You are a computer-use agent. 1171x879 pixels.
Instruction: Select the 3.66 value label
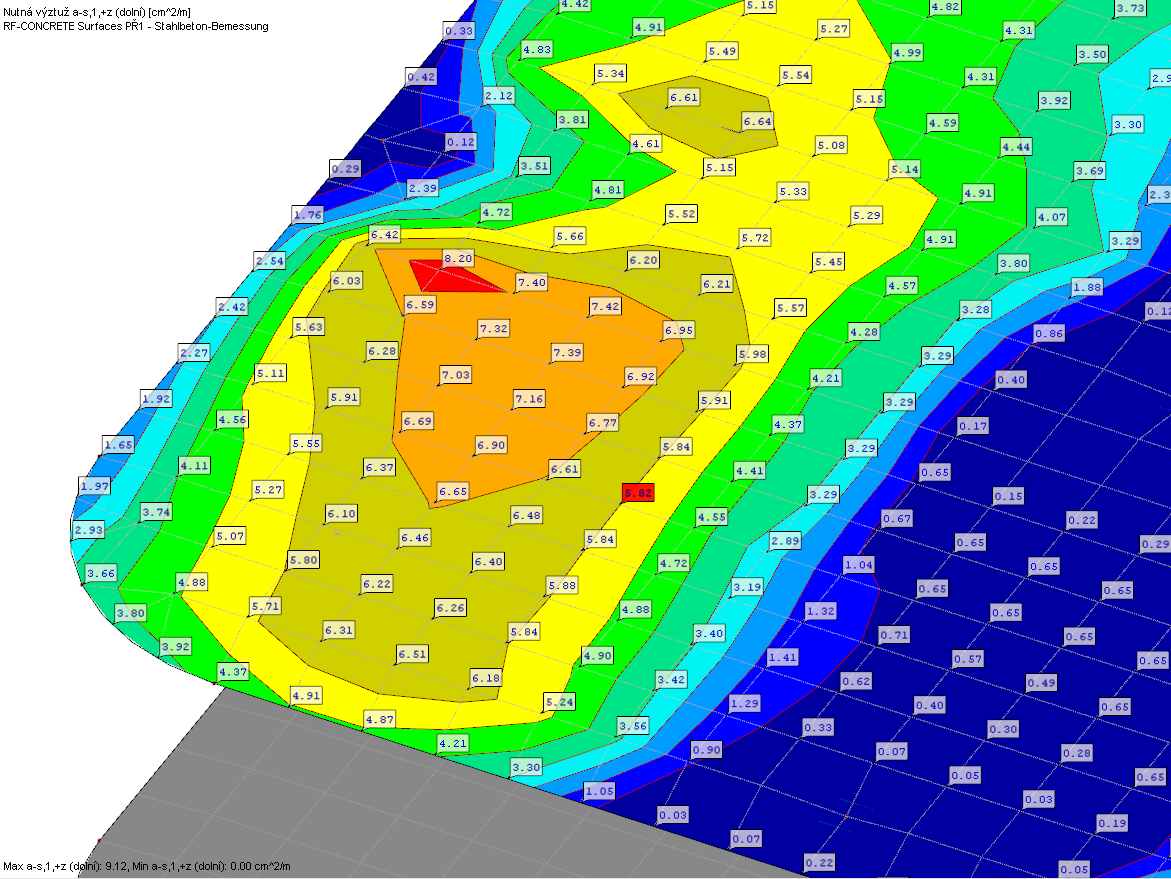pyautogui.click(x=102, y=574)
